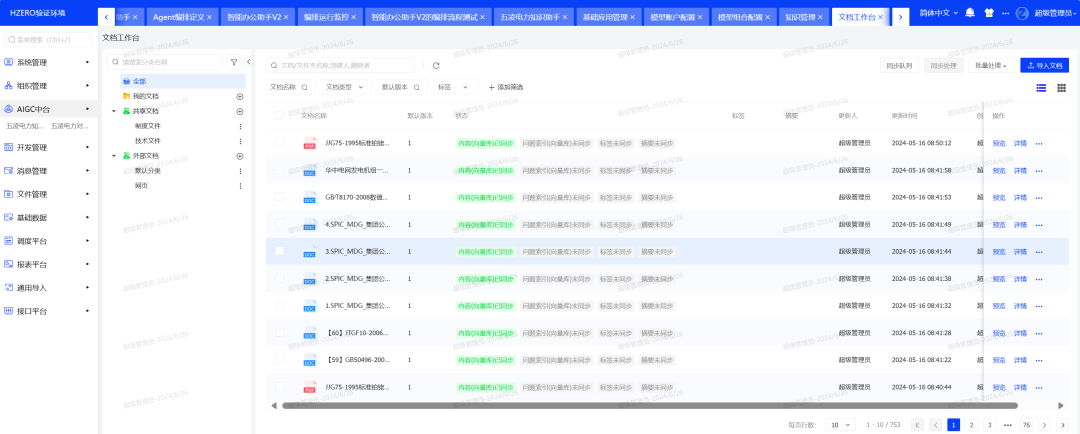The image size is (1080, 434).
Task: Collapse the 外部文档 tree node
Action: (114, 156)
